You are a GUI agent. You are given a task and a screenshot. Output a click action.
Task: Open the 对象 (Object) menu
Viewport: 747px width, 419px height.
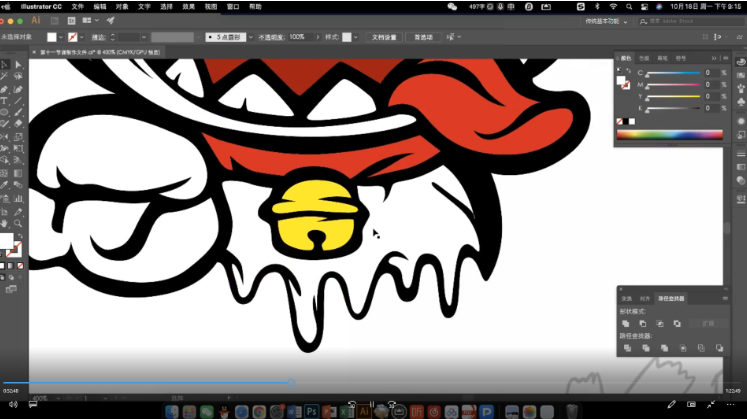122,7
